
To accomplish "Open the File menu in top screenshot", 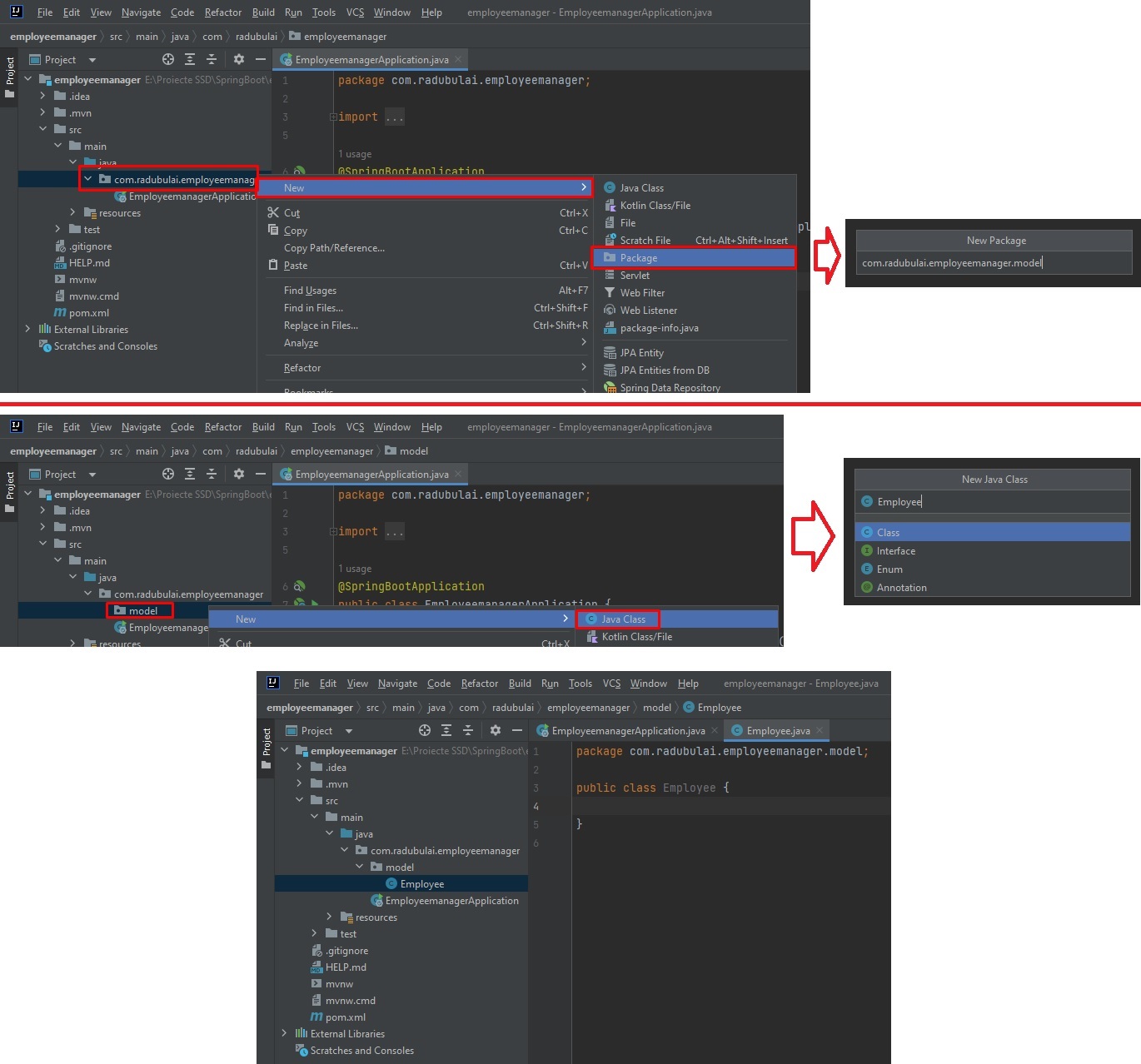I will pyautogui.click(x=45, y=12).
